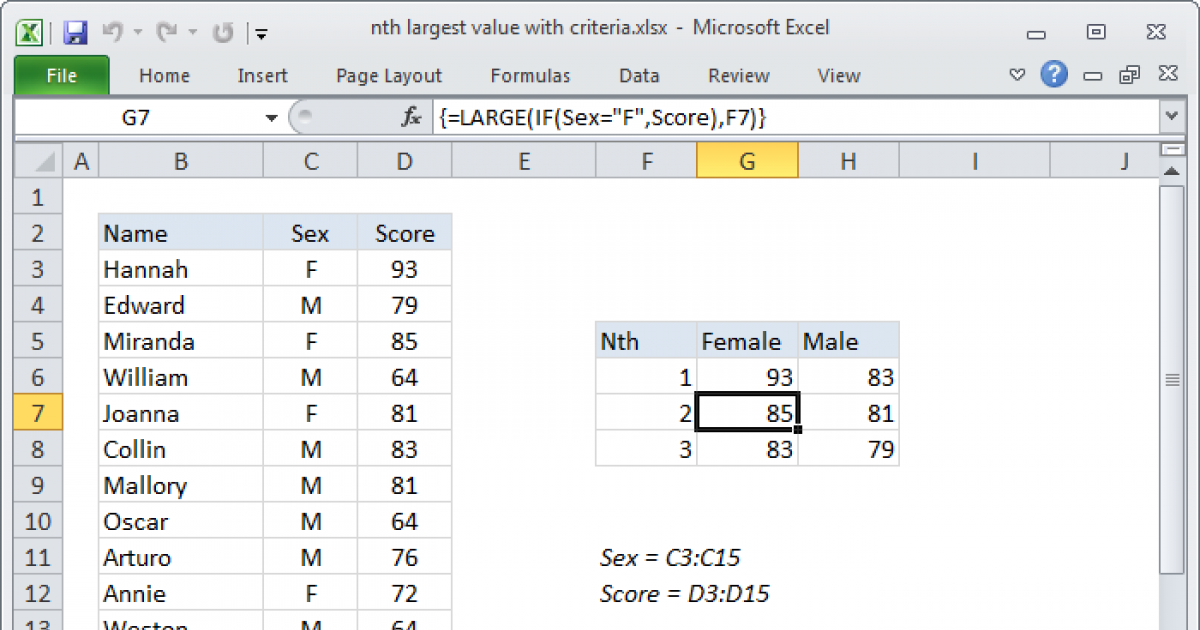Select the cell containing William

coord(181,378)
